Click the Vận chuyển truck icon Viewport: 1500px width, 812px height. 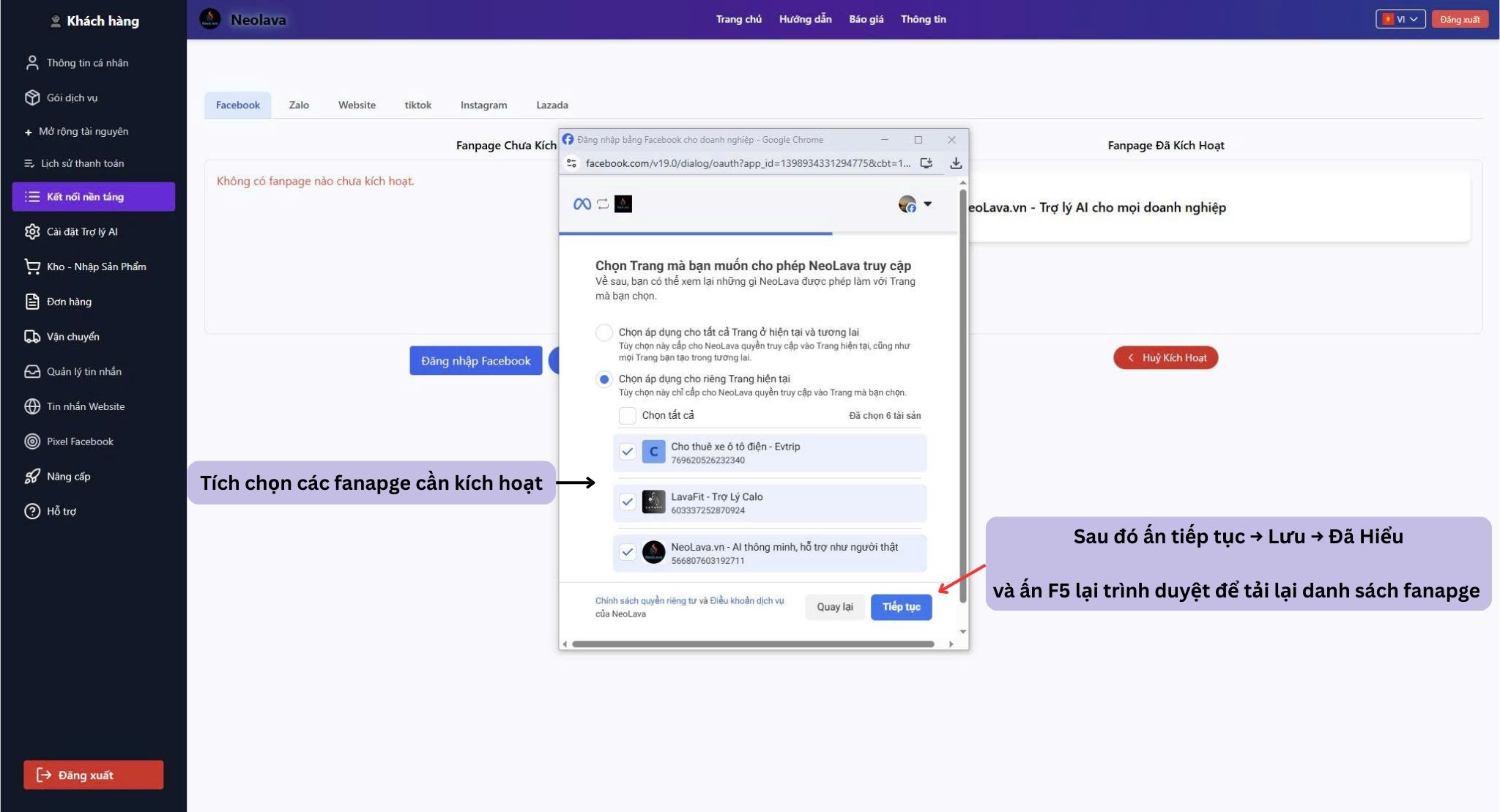[x=32, y=336]
